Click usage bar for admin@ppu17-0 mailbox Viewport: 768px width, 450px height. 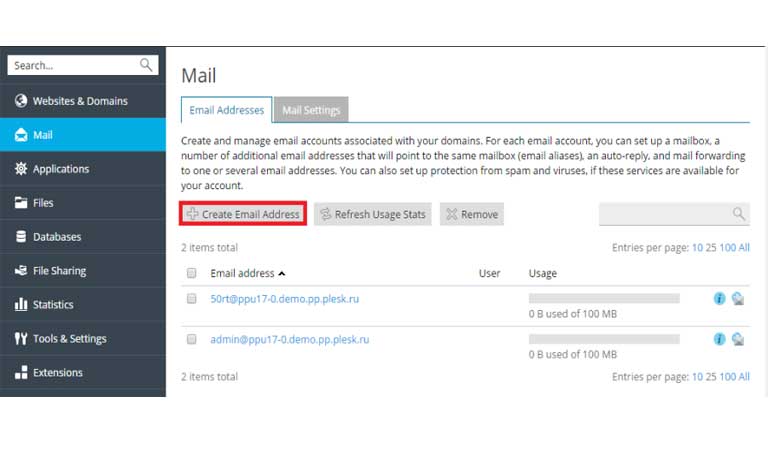tap(604, 339)
